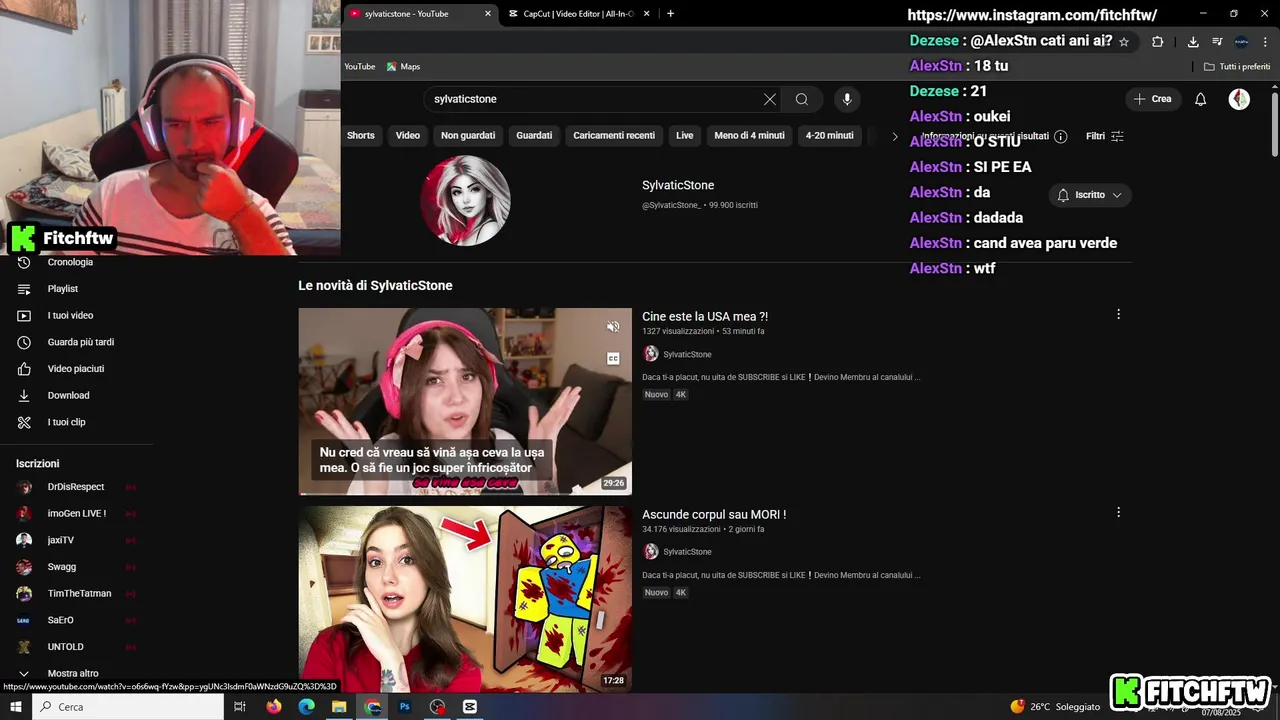
Task: Open a new Chrome tab with plus
Action: point(670,14)
